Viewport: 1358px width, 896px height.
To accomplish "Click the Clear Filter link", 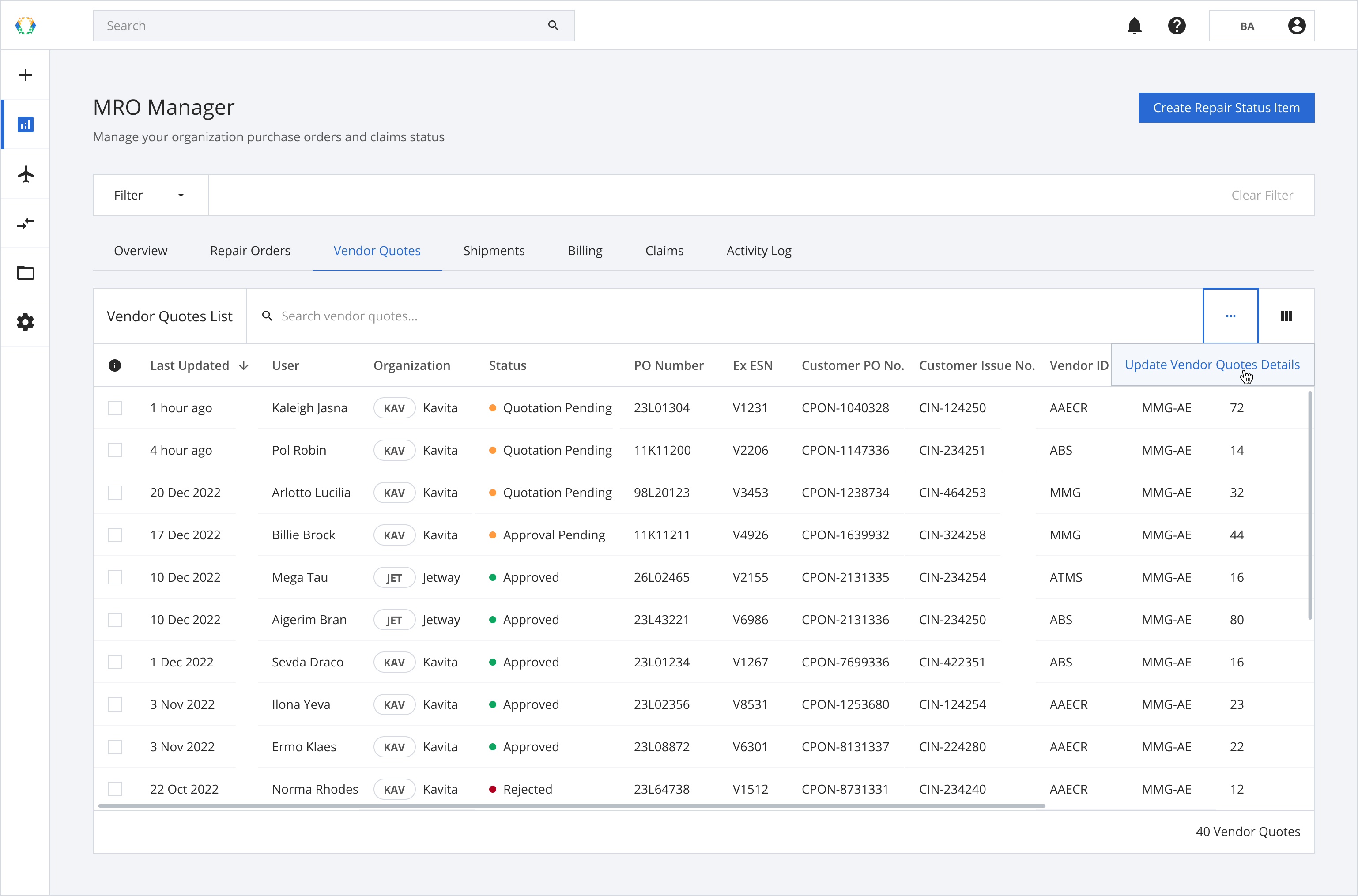I will point(1261,196).
